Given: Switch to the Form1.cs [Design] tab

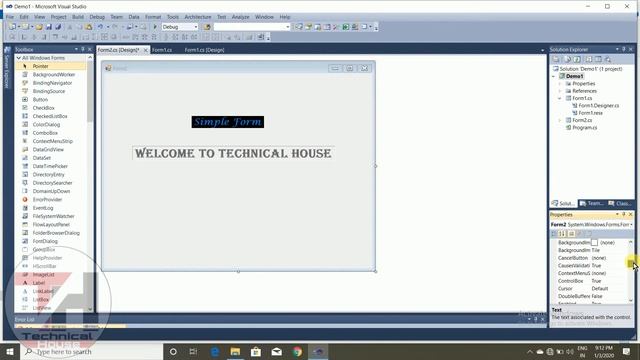Looking at the screenshot, I should [204, 50].
